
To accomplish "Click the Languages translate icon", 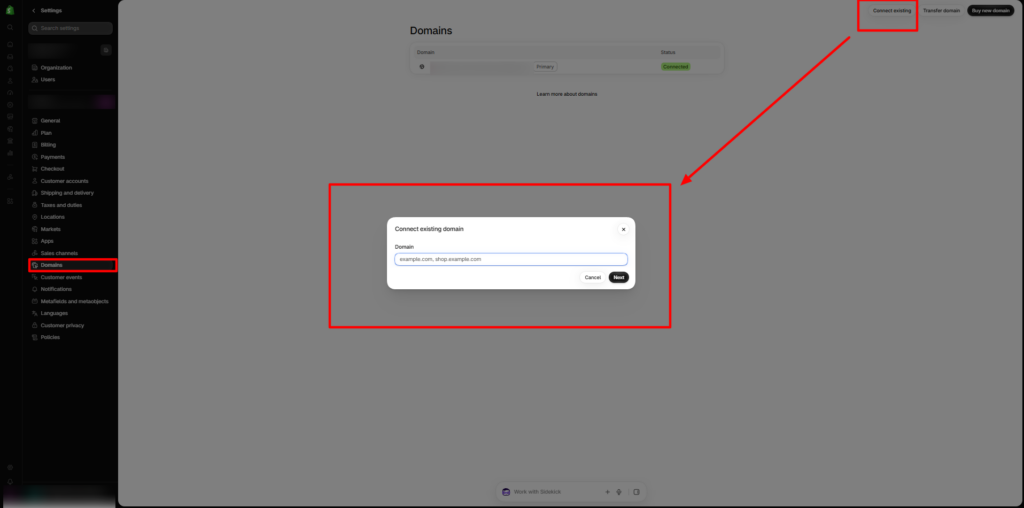I will (x=35, y=313).
